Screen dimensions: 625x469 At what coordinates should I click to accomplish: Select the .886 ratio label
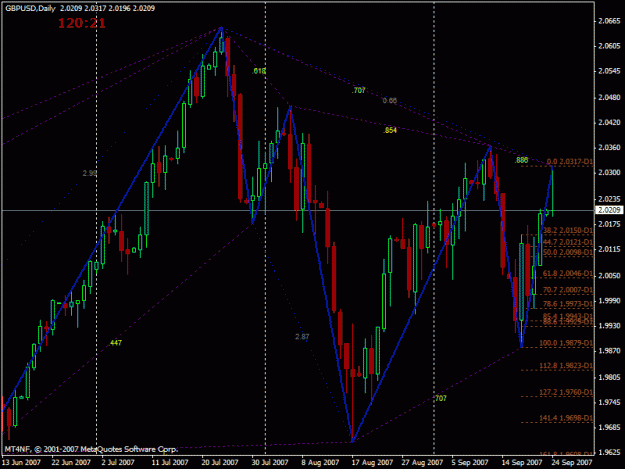521,160
